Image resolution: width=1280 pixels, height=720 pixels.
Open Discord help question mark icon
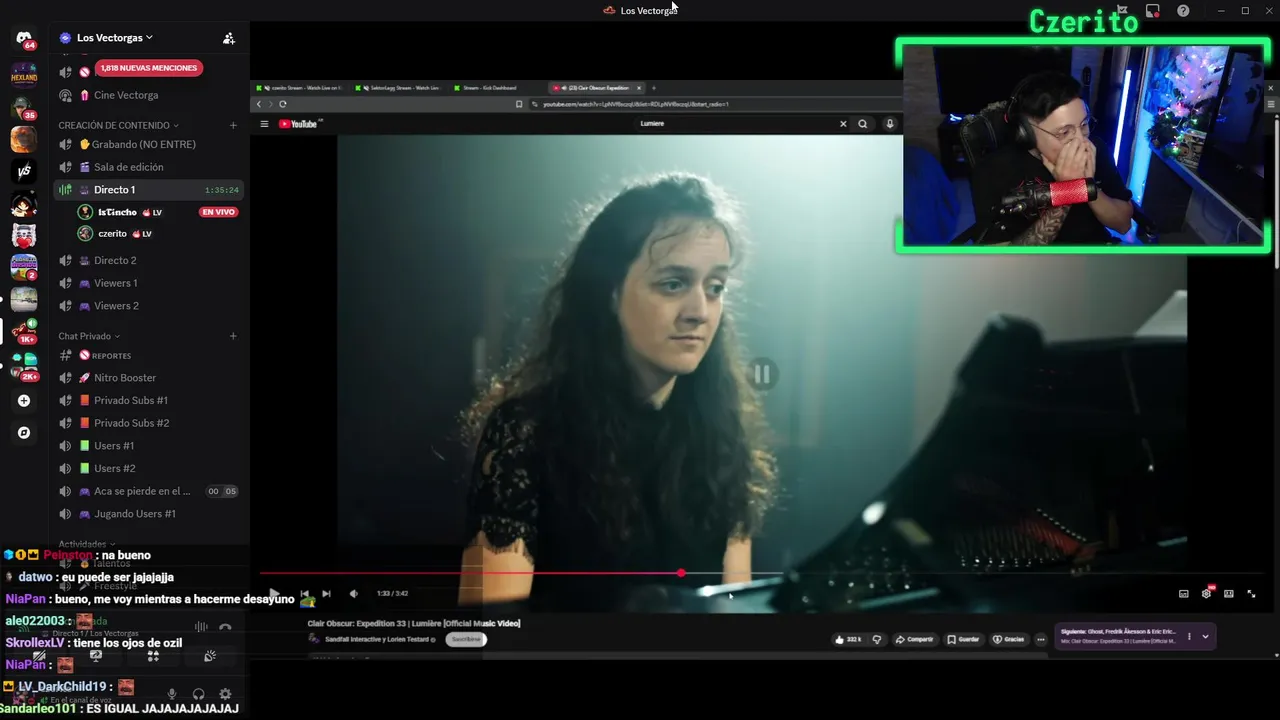[x=1184, y=11]
